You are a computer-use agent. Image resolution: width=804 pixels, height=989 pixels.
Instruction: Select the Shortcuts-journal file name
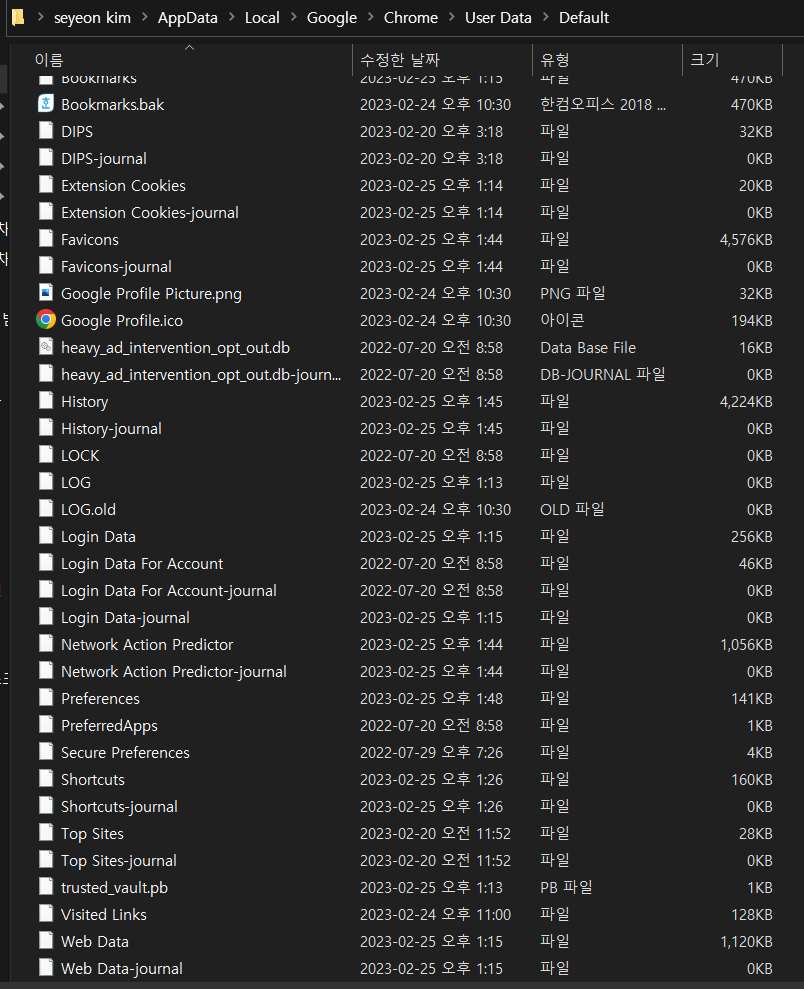(x=119, y=806)
